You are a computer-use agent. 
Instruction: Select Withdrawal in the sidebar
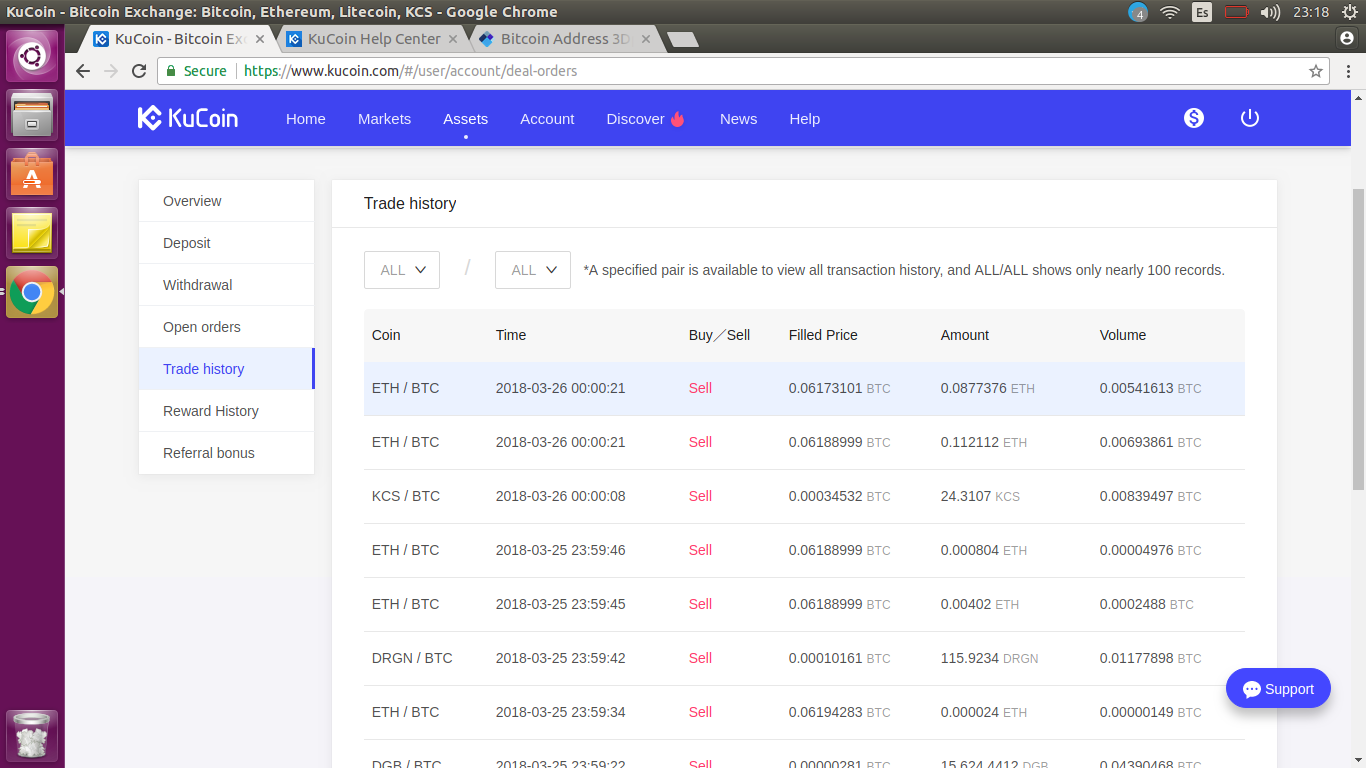point(227,285)
